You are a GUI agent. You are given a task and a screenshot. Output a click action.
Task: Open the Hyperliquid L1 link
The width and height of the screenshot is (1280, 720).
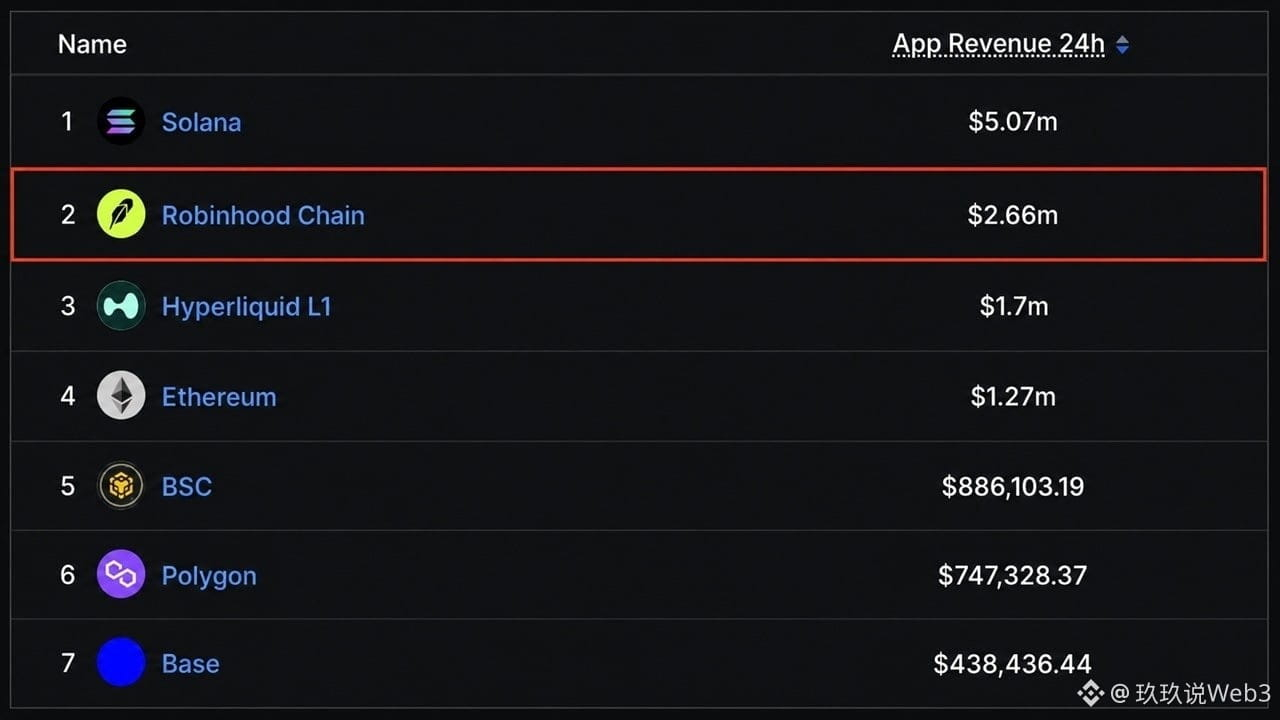pyautogui.click(x=246, y=306)
